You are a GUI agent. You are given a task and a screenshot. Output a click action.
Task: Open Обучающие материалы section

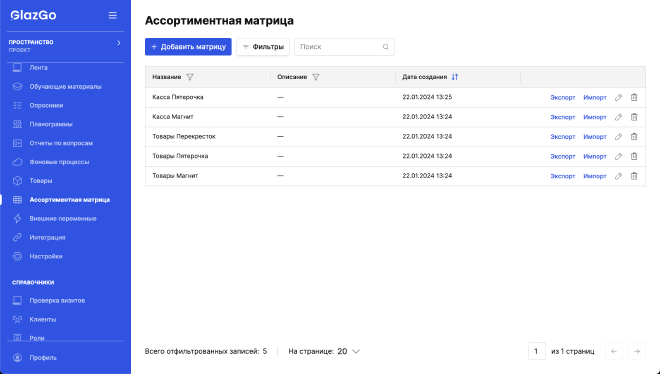(65, 87)
